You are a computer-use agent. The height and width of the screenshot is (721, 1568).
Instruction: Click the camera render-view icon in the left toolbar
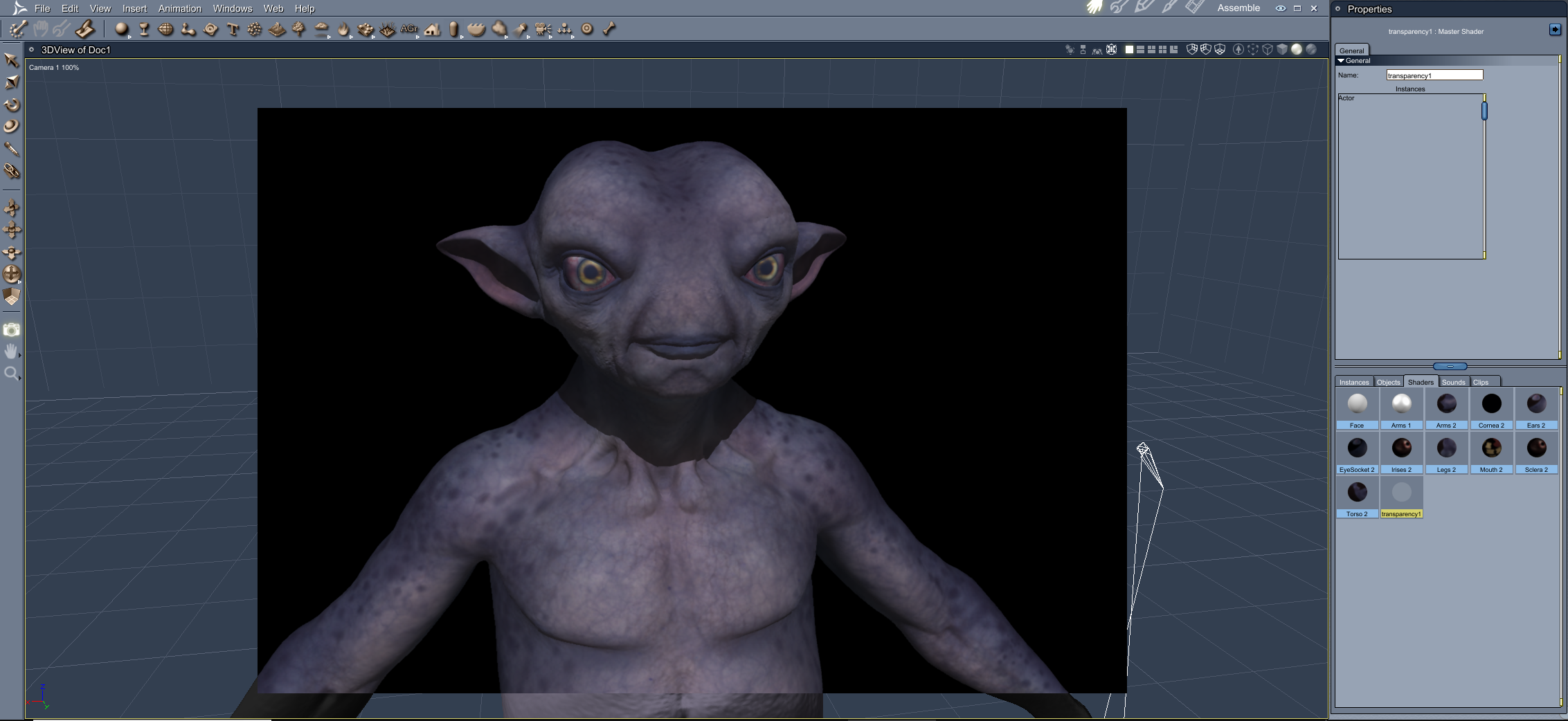click(x=11, y=330)
